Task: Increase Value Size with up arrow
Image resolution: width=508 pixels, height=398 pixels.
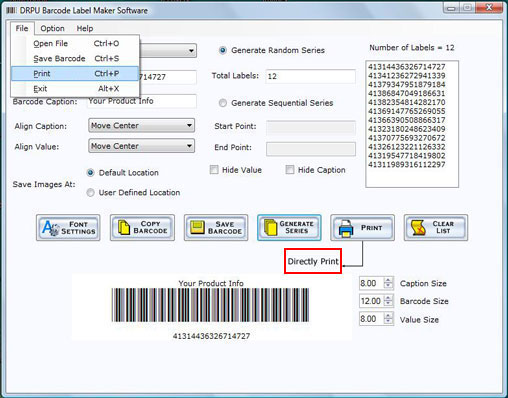Action: click(x=388, y=316)
